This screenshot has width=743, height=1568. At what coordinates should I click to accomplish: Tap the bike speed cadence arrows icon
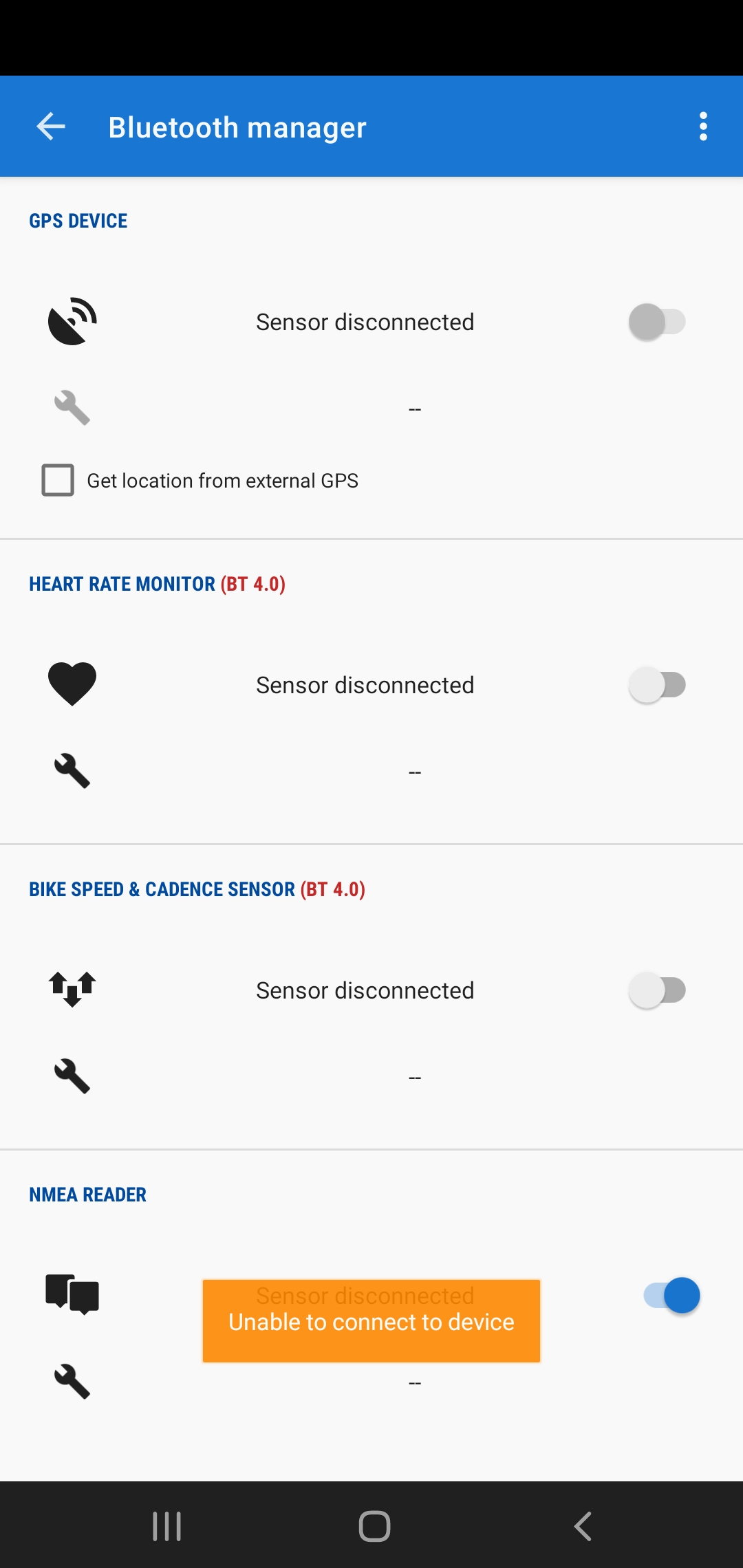(72, 990)
